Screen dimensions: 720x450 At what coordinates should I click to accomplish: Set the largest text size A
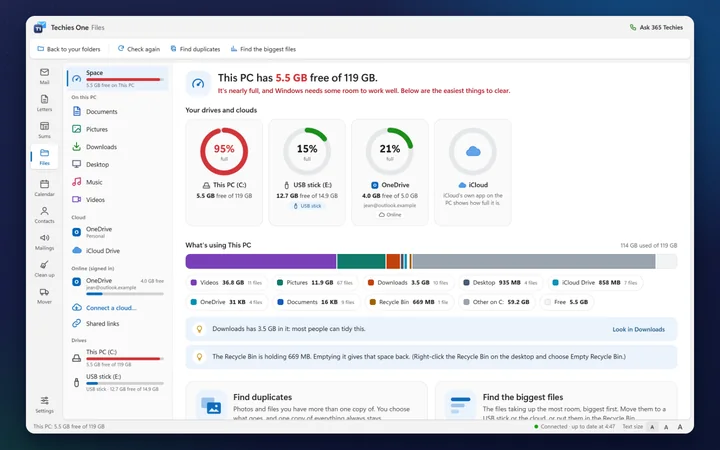680,427
